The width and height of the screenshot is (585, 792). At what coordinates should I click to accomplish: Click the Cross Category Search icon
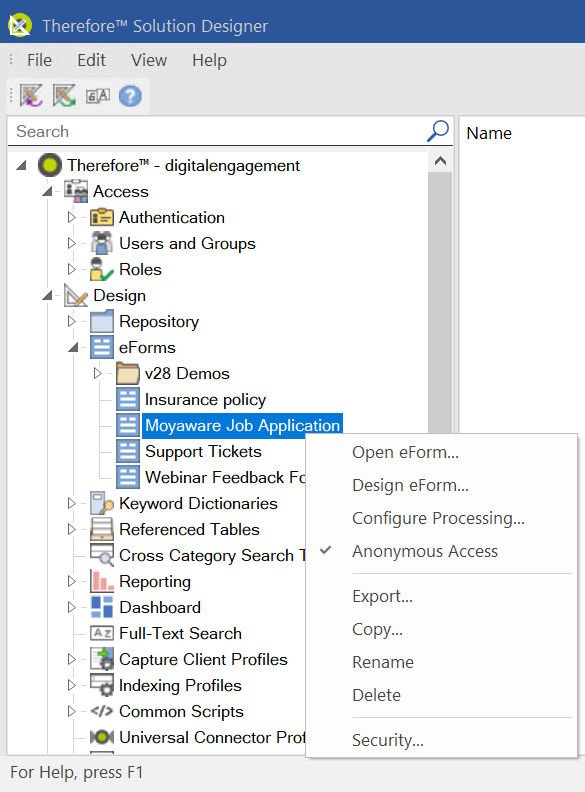point(102,556)
